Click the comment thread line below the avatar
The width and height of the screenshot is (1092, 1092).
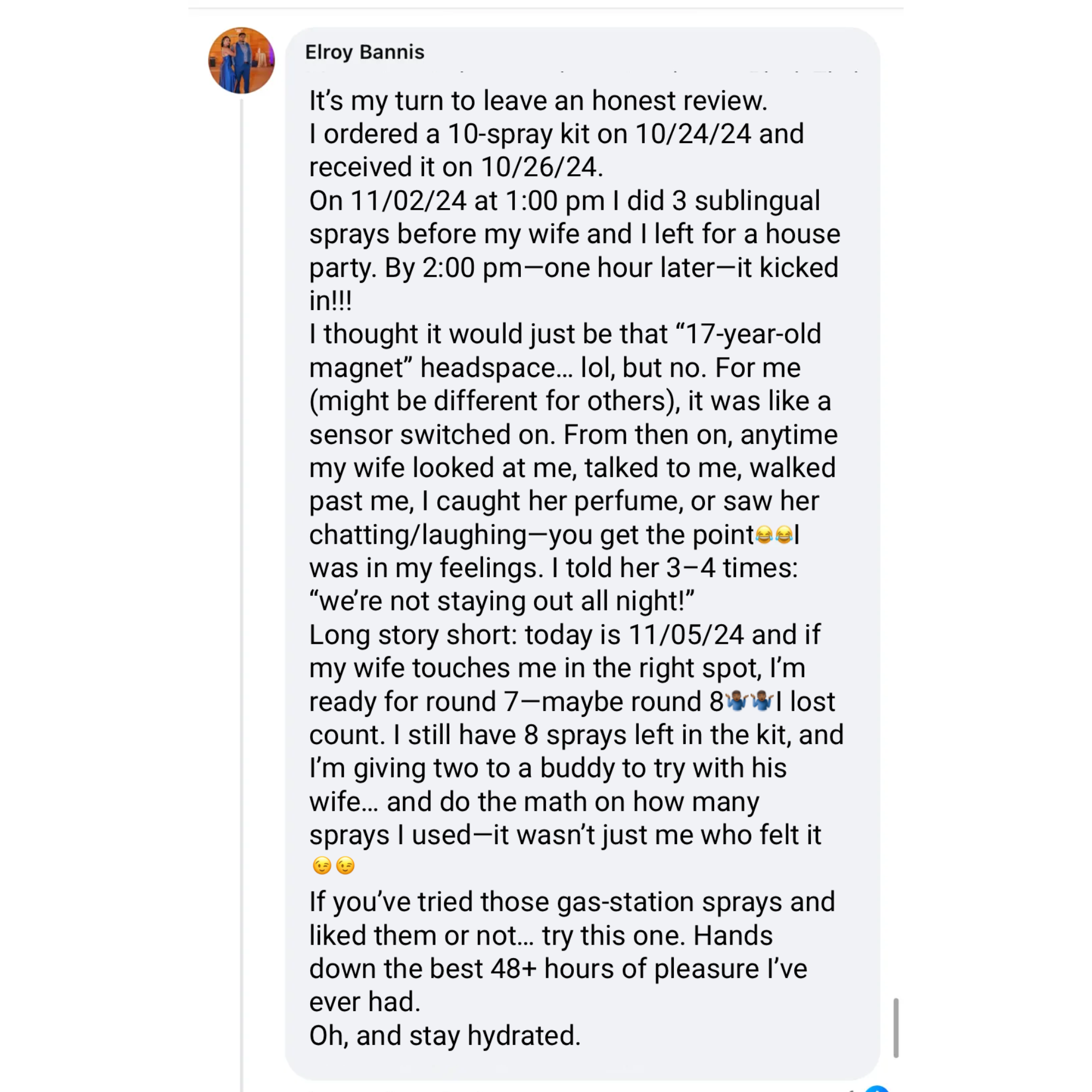242,565
